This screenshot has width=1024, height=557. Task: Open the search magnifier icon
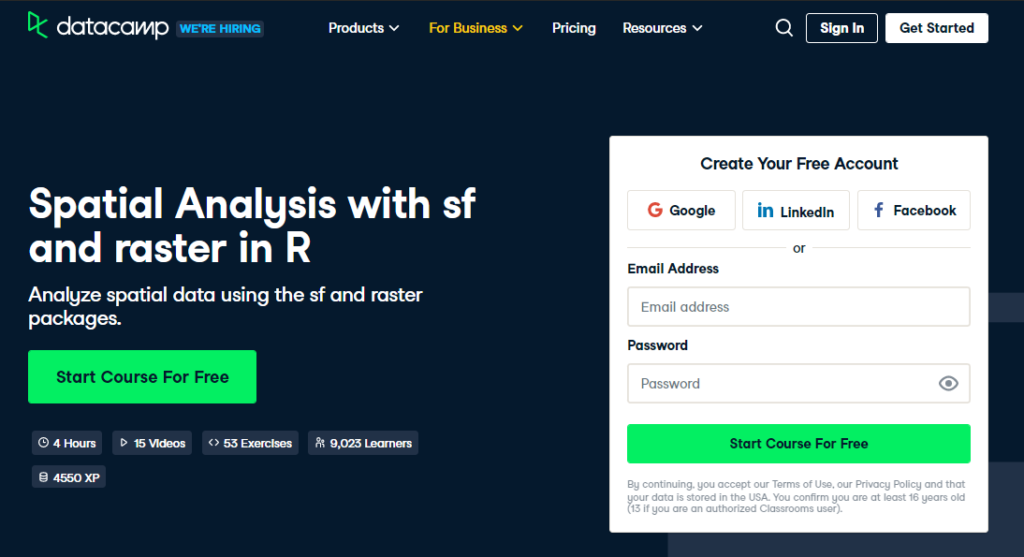click(784, 28)
